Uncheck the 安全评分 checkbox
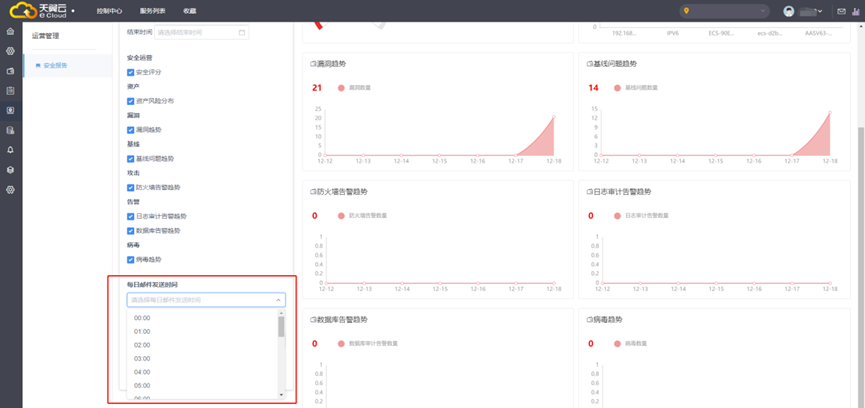 (131, 72)
